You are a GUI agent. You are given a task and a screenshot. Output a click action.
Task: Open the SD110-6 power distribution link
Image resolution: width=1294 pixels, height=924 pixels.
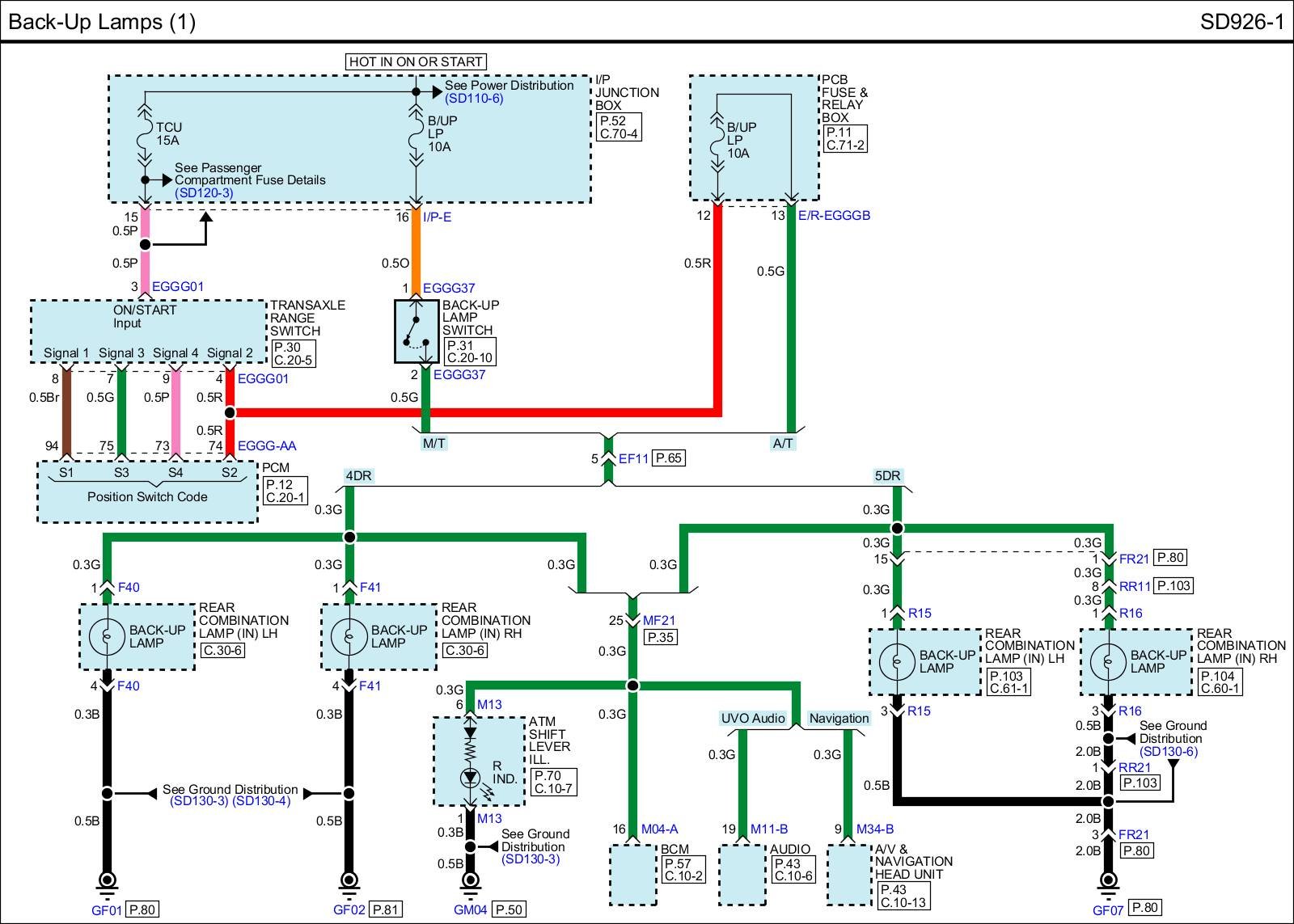tap(474, 99)
